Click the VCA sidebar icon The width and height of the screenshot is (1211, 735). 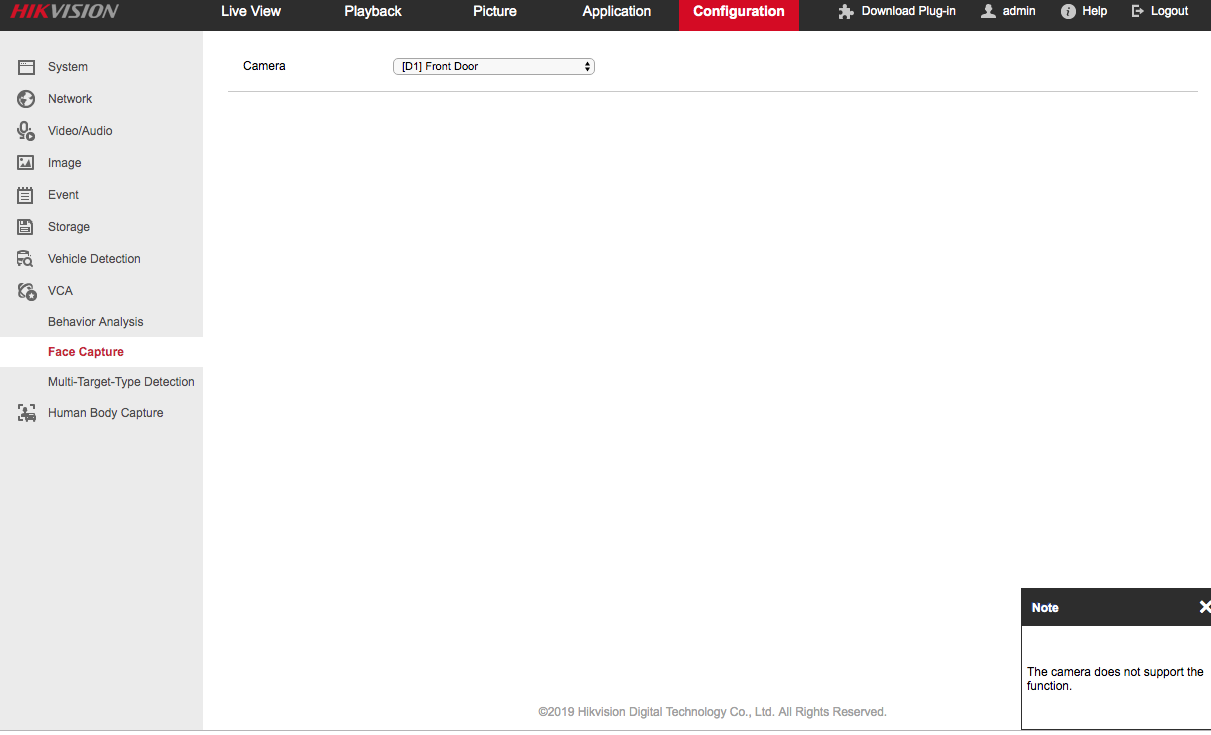coord(26,291)
